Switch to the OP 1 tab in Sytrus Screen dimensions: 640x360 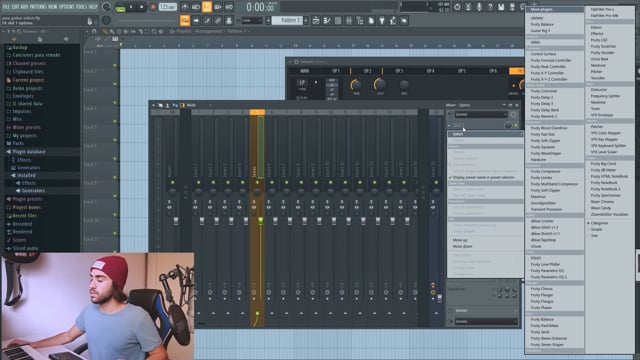(x=336, y=71)
